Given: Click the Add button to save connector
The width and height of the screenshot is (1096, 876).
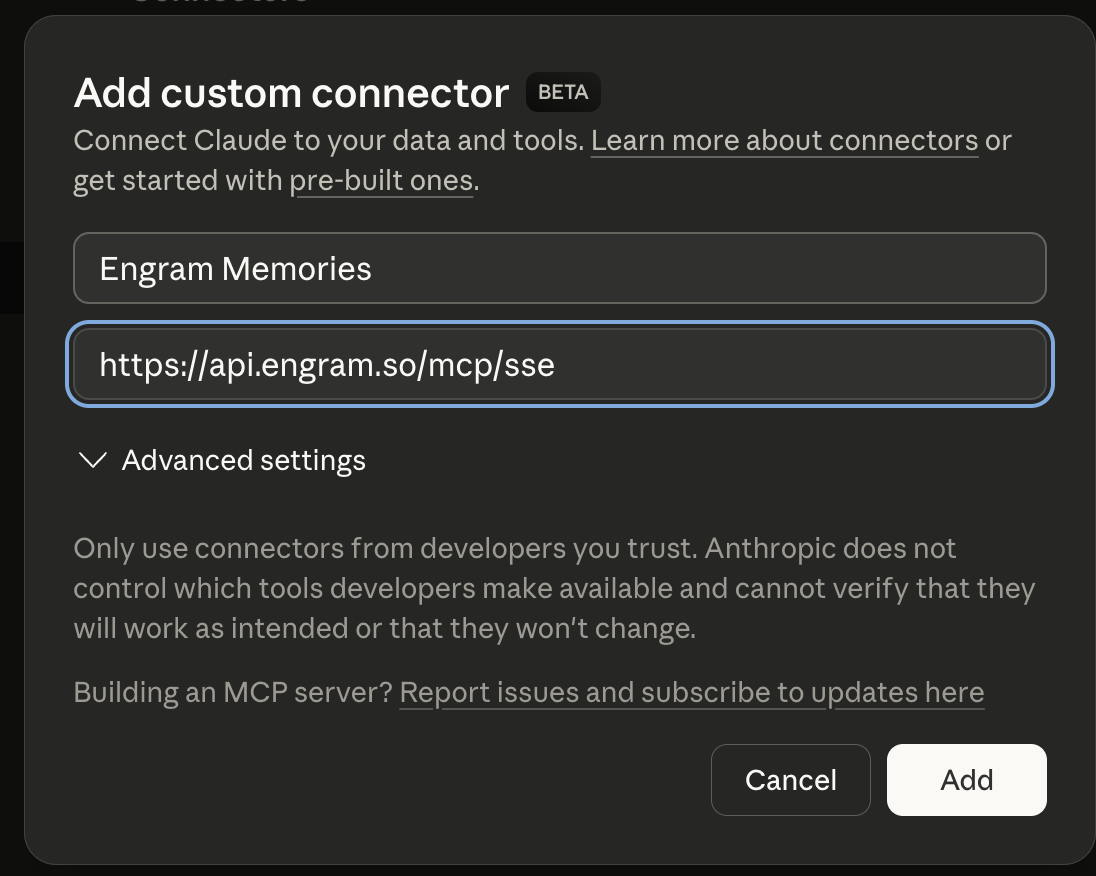Looking at the screenshot, I should (965, 780).
